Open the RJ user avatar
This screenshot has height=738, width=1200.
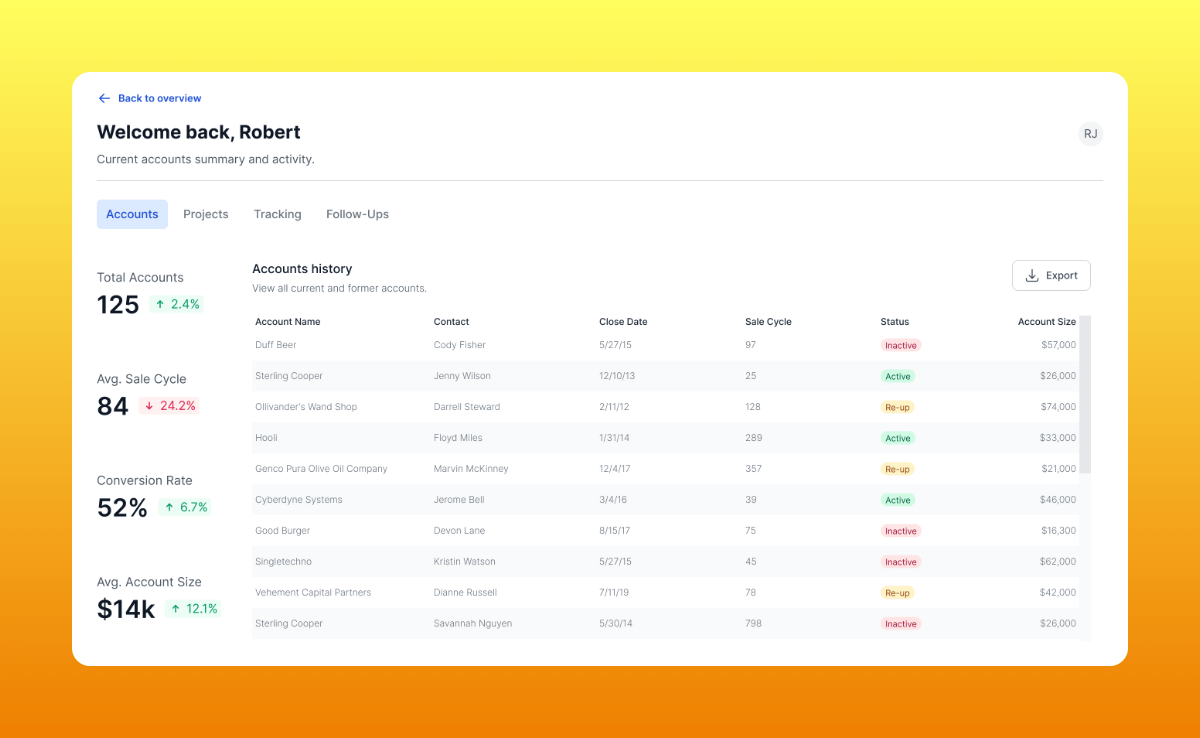coord(1090,134)
